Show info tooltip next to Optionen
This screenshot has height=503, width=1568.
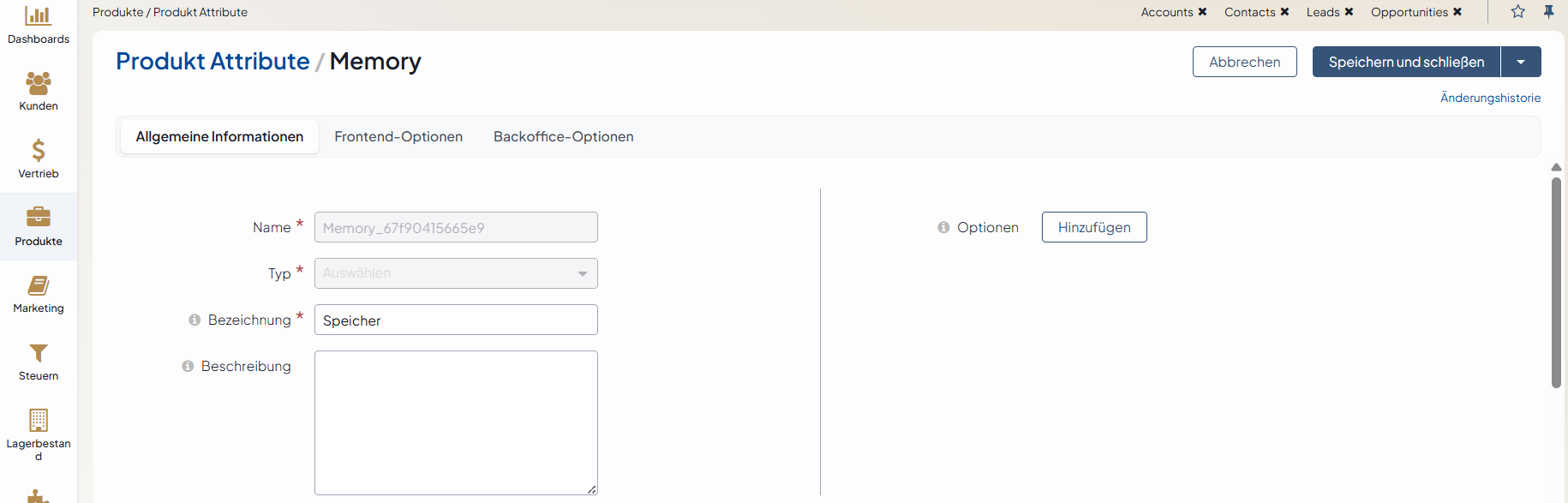pyautogui.click(x=943, y=227)
